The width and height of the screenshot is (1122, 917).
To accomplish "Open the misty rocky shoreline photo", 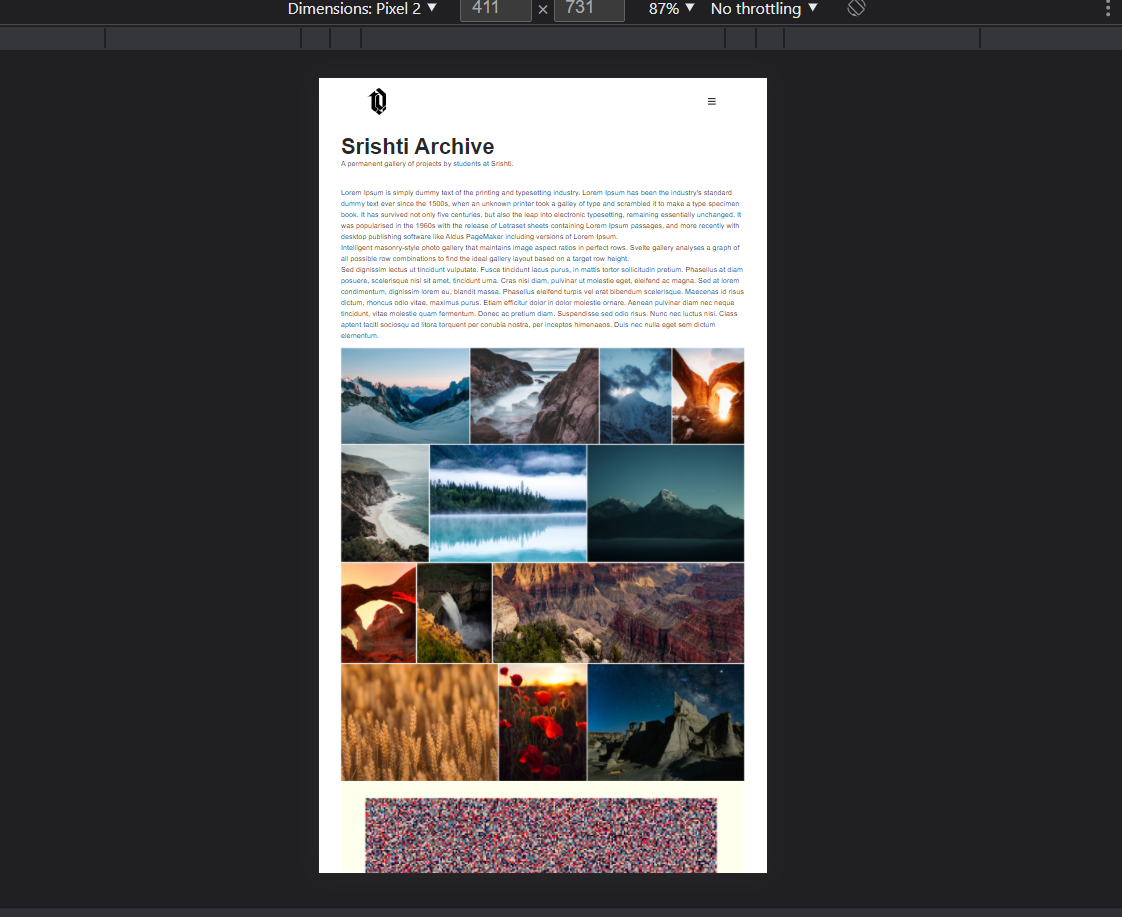I will [535, 396].
